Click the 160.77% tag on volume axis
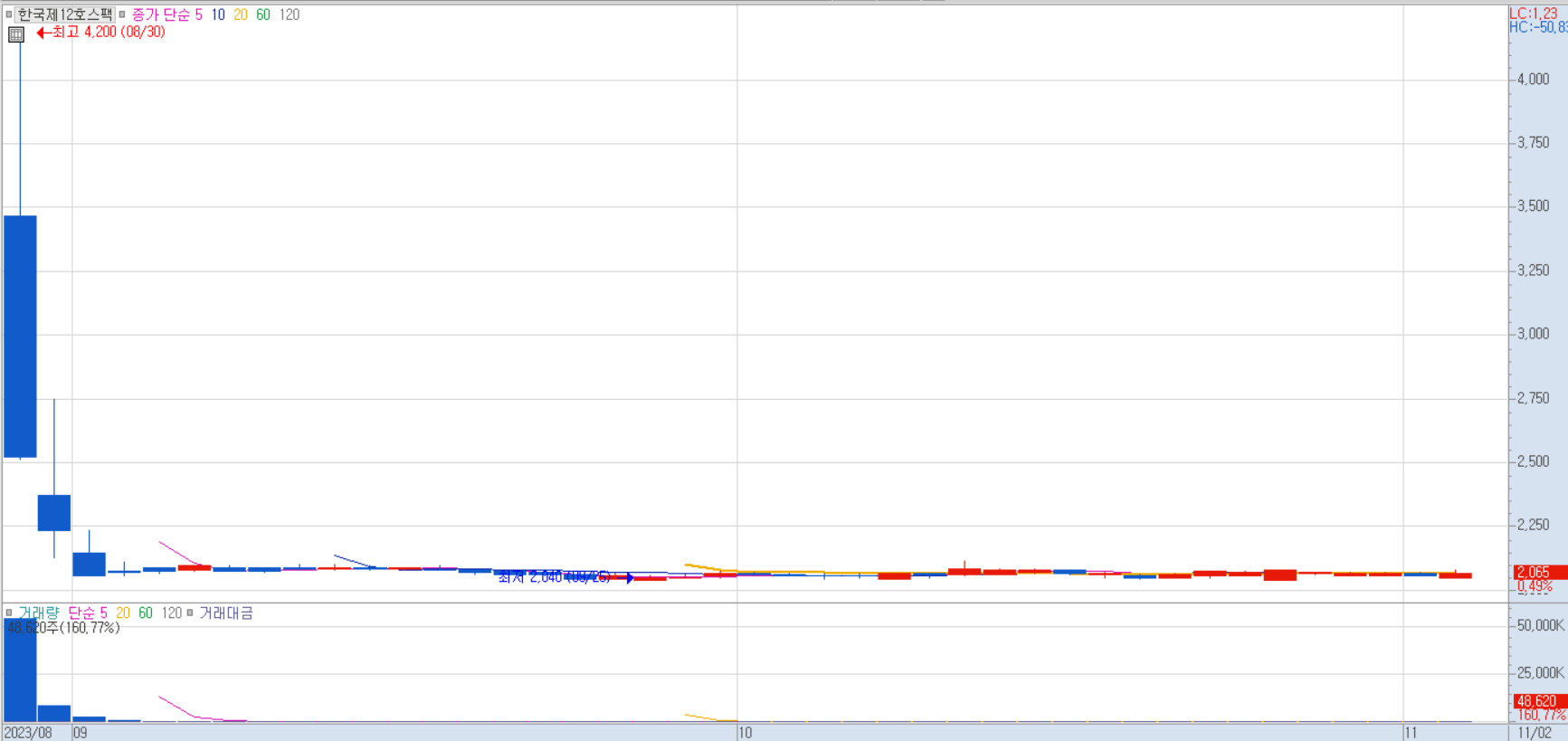1568x741 pixels. click(1541, 715)
